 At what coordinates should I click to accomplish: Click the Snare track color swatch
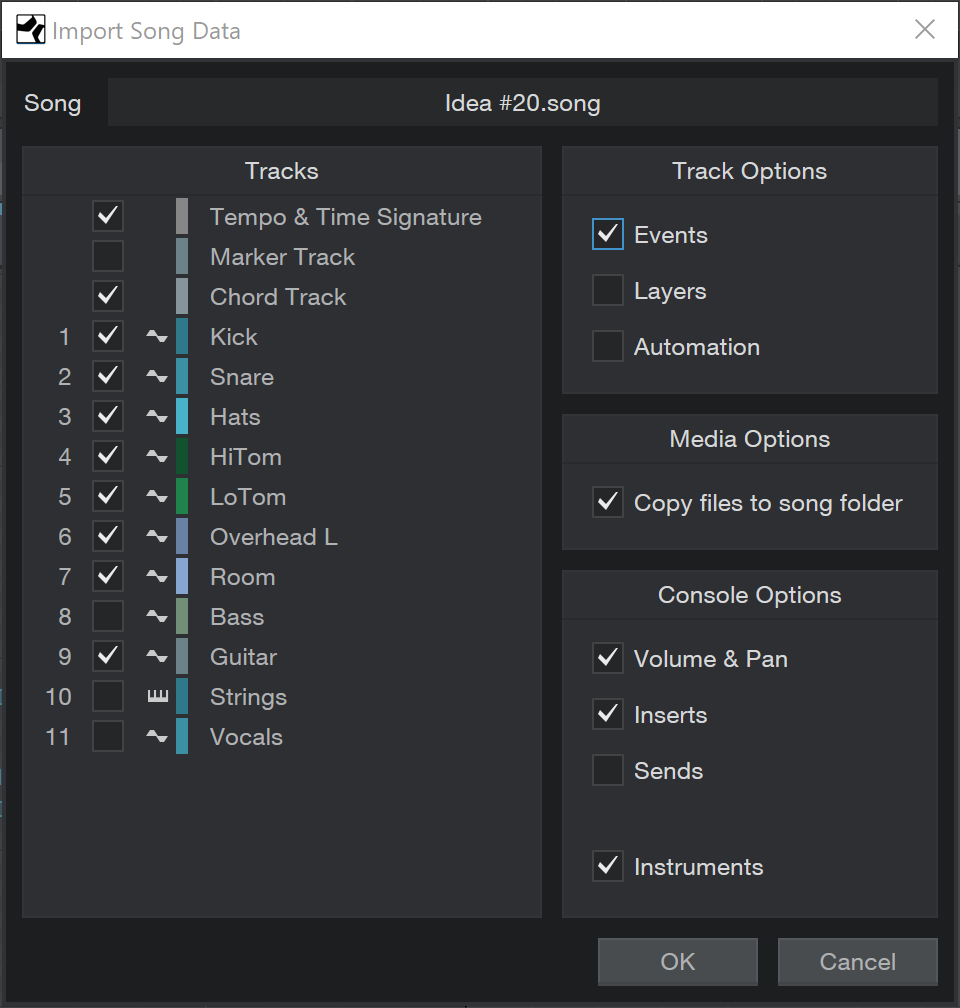[182, 376]
